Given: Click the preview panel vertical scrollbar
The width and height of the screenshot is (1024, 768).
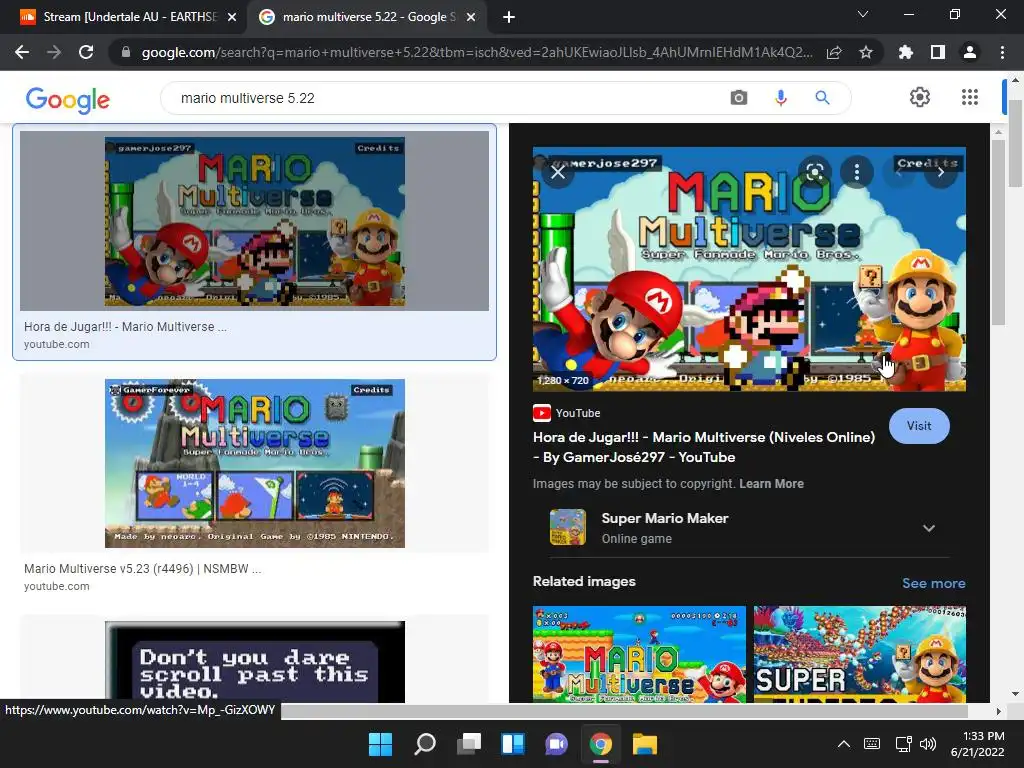Looking at the screenshot, I should (998, 232).
